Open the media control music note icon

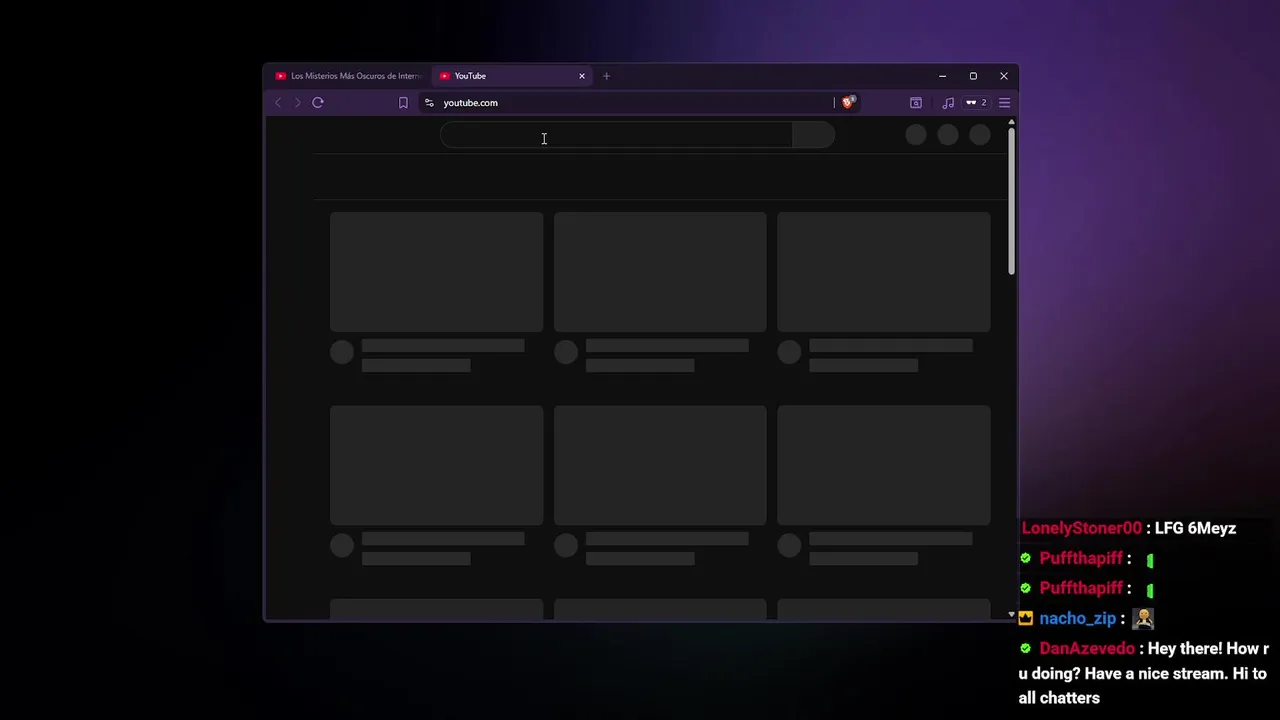[948, 102]
